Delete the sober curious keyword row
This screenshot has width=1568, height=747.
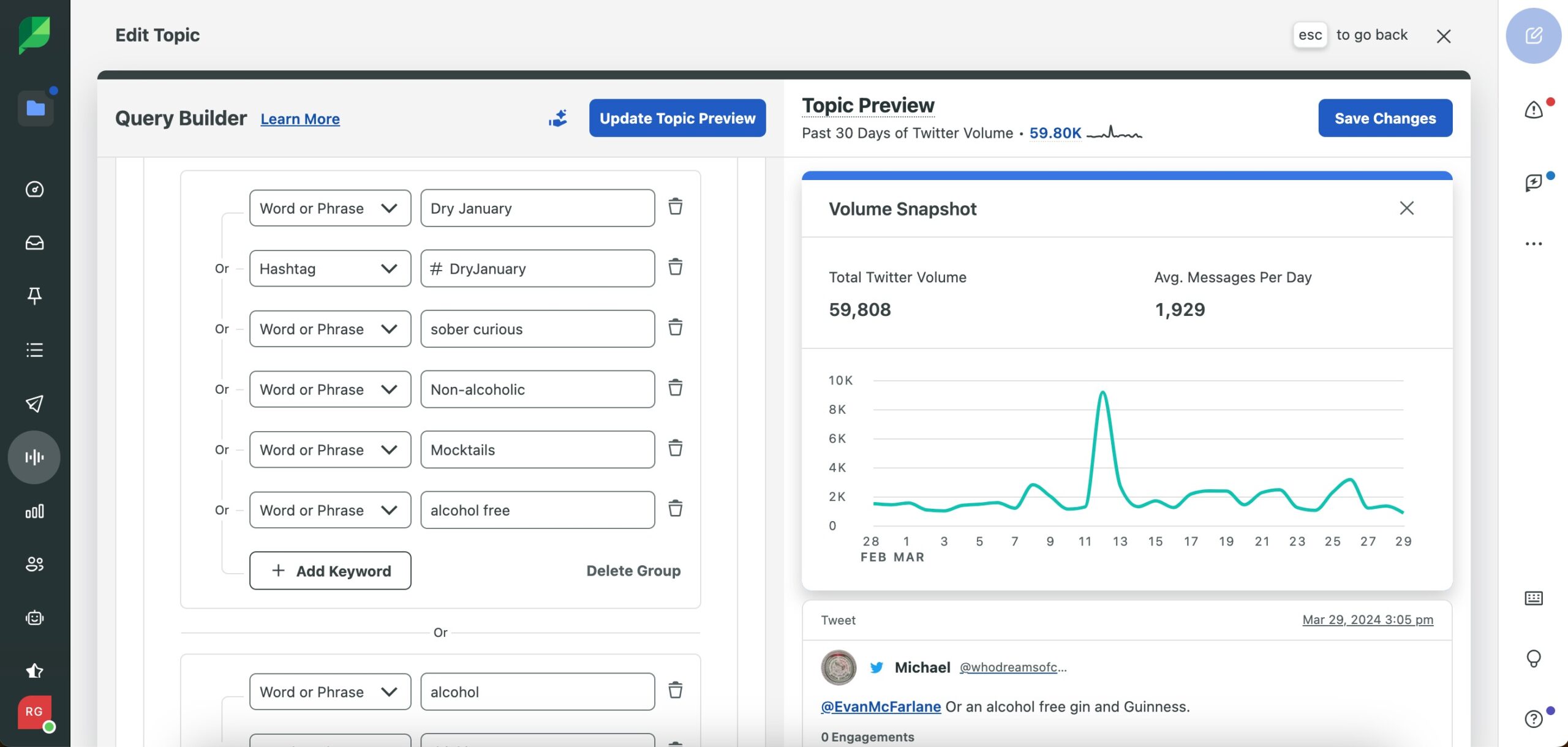675,328
